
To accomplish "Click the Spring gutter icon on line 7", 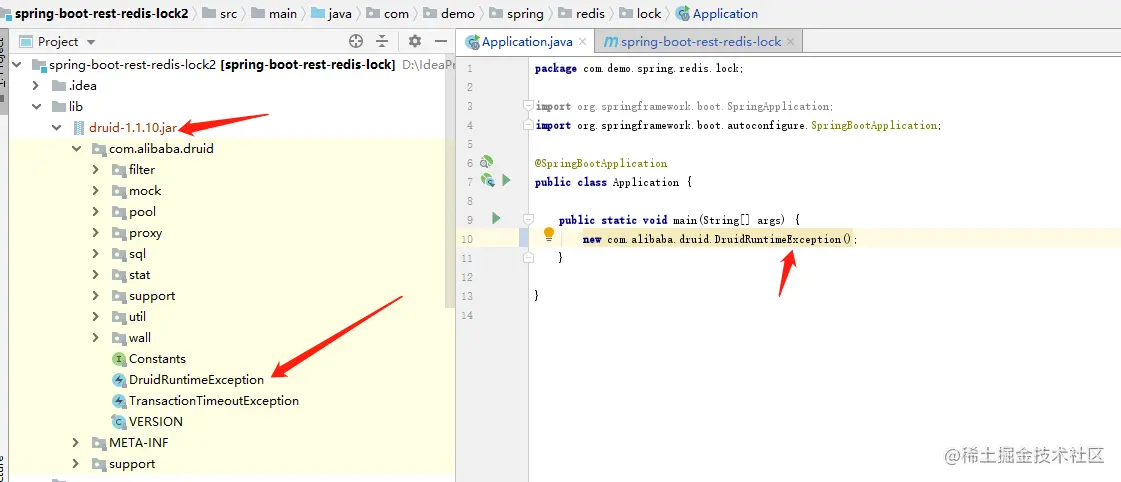I will pos(488,180).
